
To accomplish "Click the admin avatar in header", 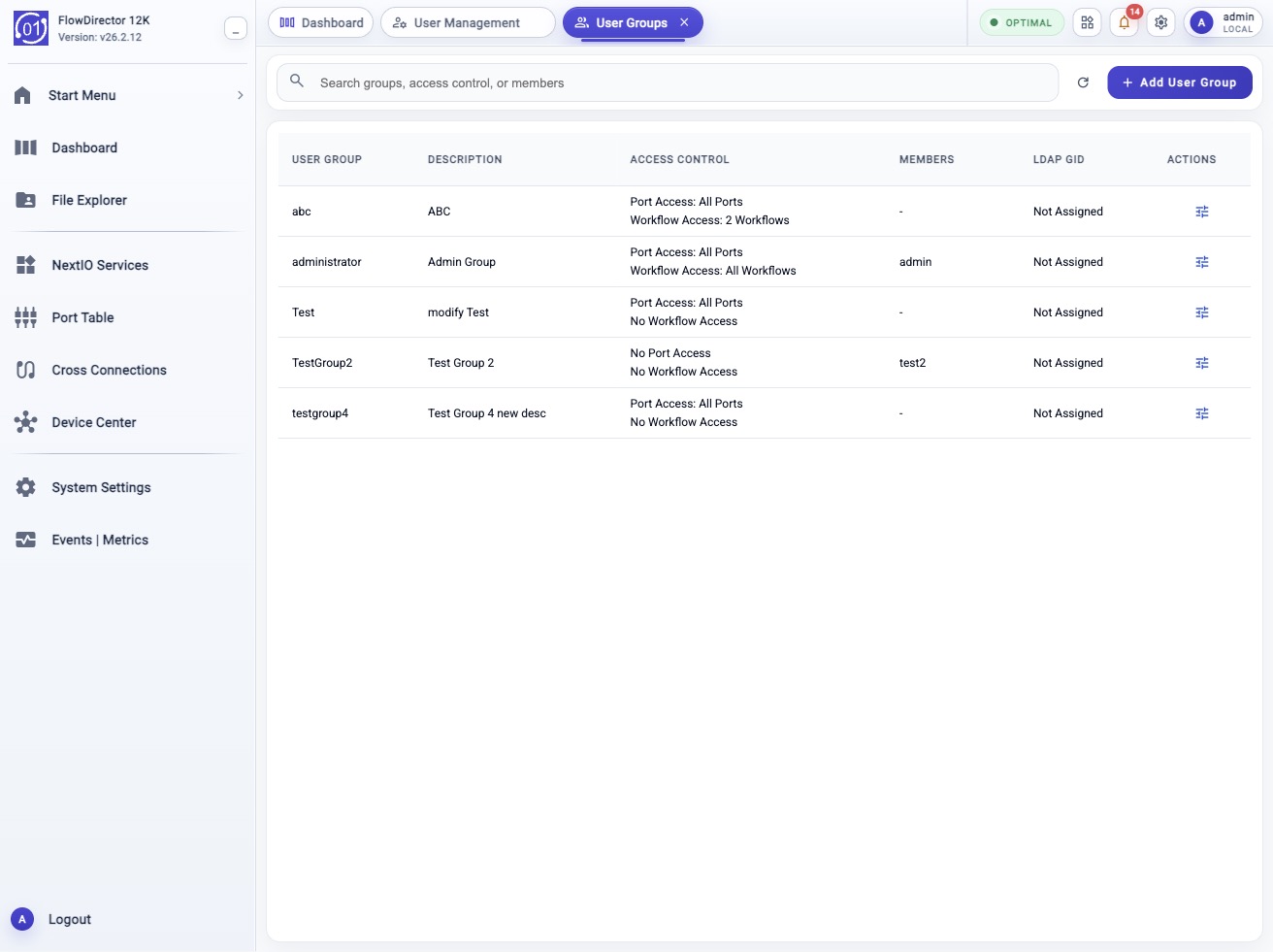I will pyautogui.click(x=1201, y=22).
